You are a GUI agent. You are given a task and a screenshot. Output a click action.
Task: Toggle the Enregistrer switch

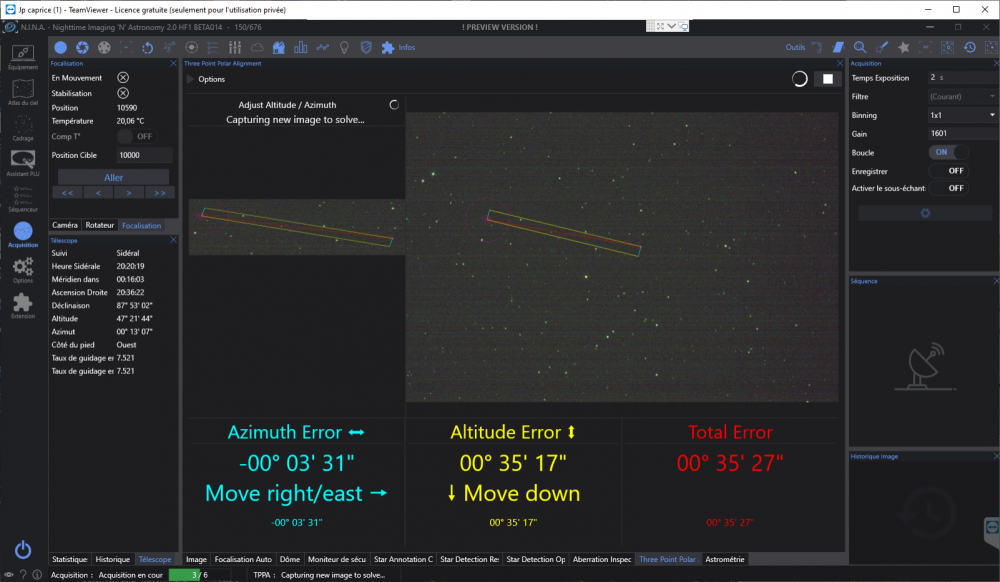948,171
